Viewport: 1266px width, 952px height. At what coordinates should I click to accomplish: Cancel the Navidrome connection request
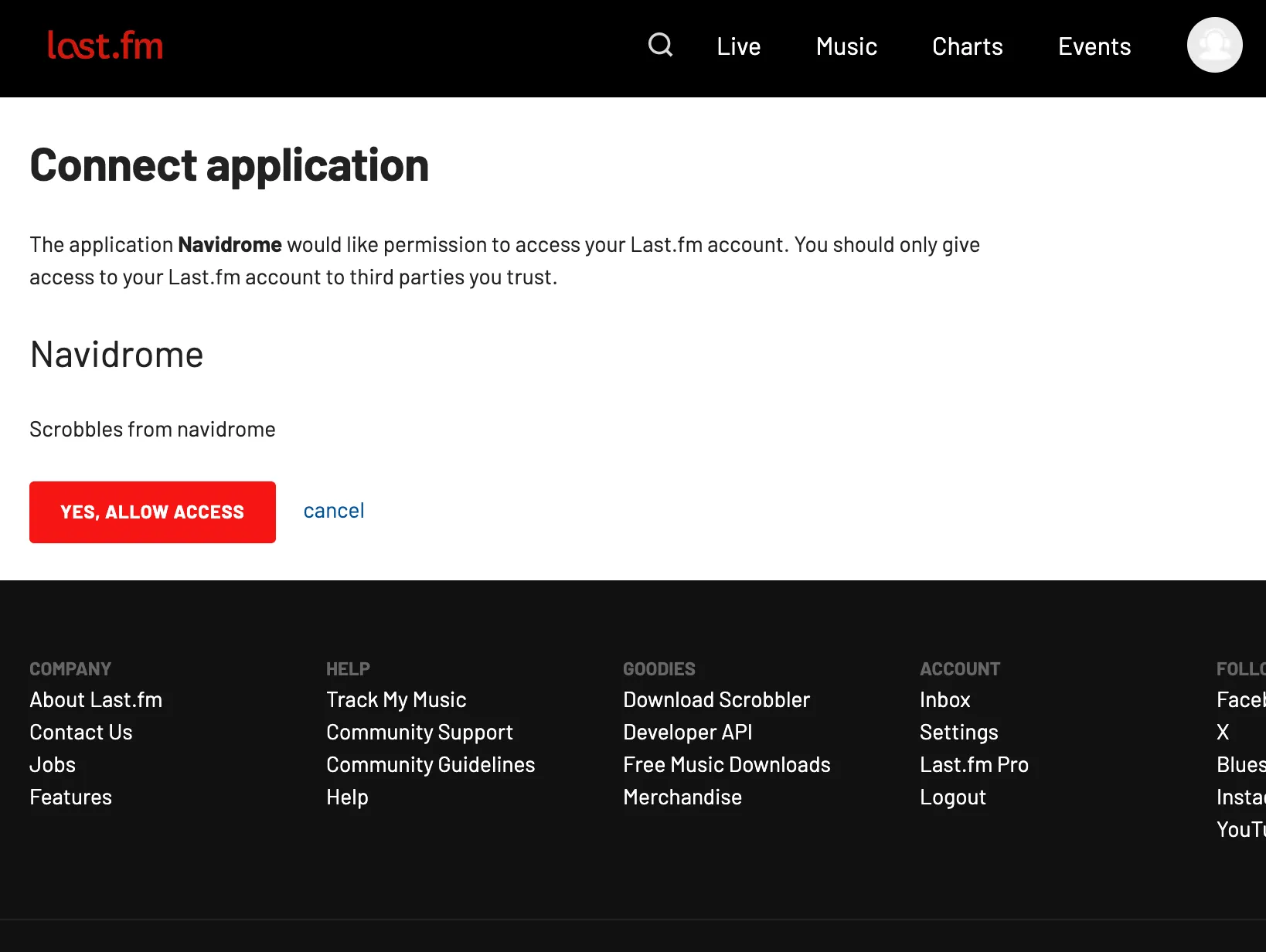coord(333,511)
